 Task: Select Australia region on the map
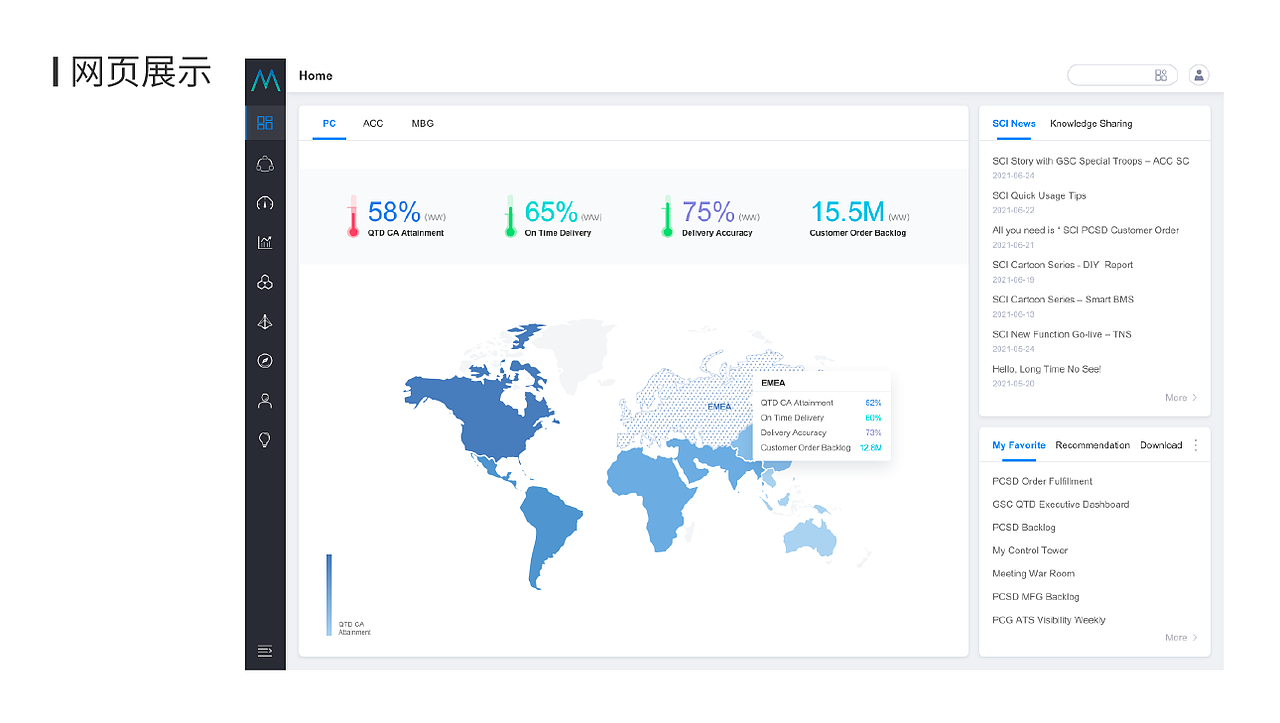[808, 537]
